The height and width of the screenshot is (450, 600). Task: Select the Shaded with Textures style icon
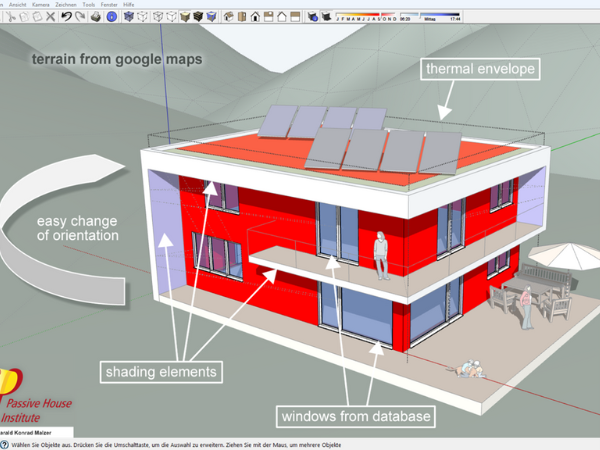click(198, 16)
